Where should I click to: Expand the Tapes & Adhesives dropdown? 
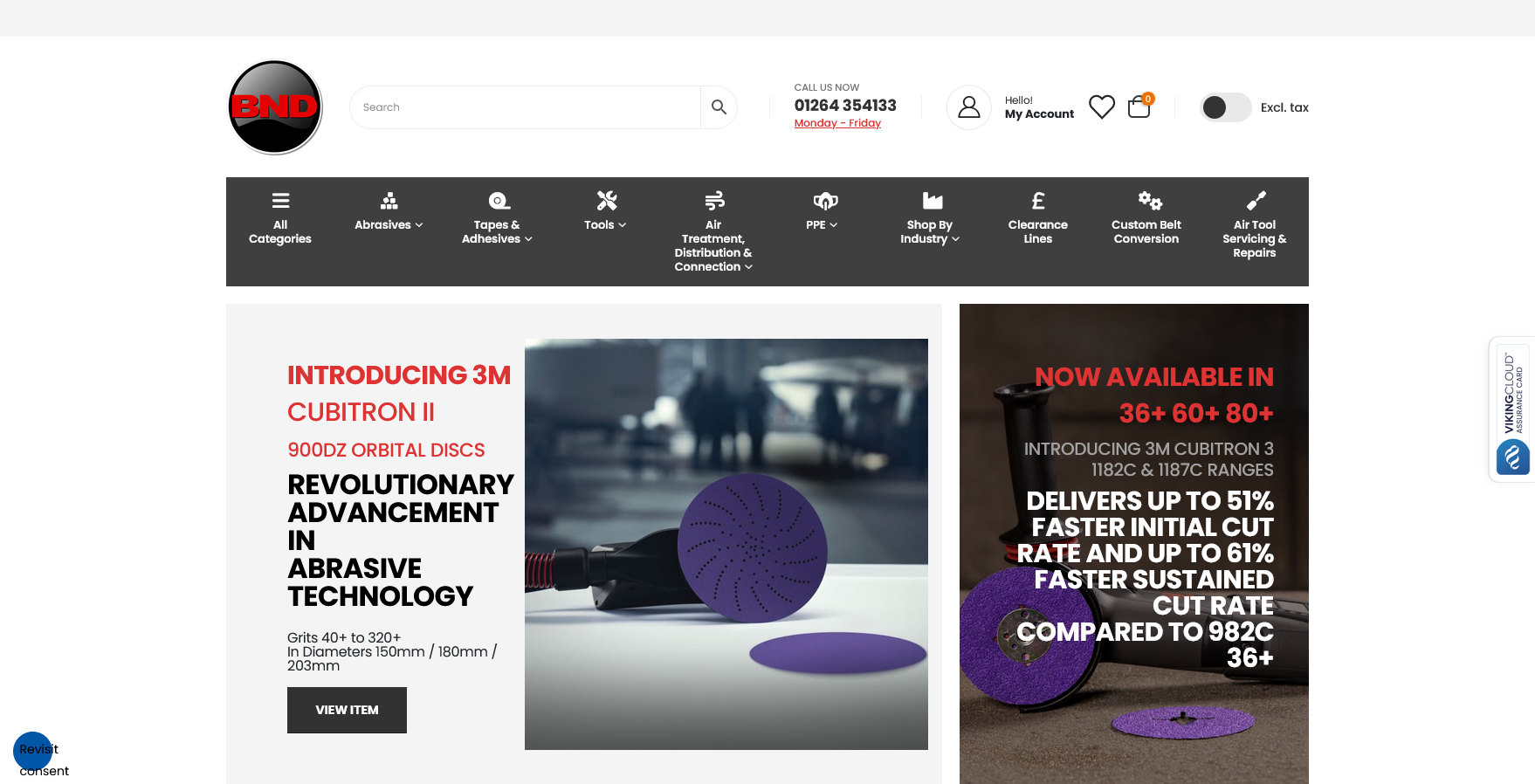pos(497,231)
